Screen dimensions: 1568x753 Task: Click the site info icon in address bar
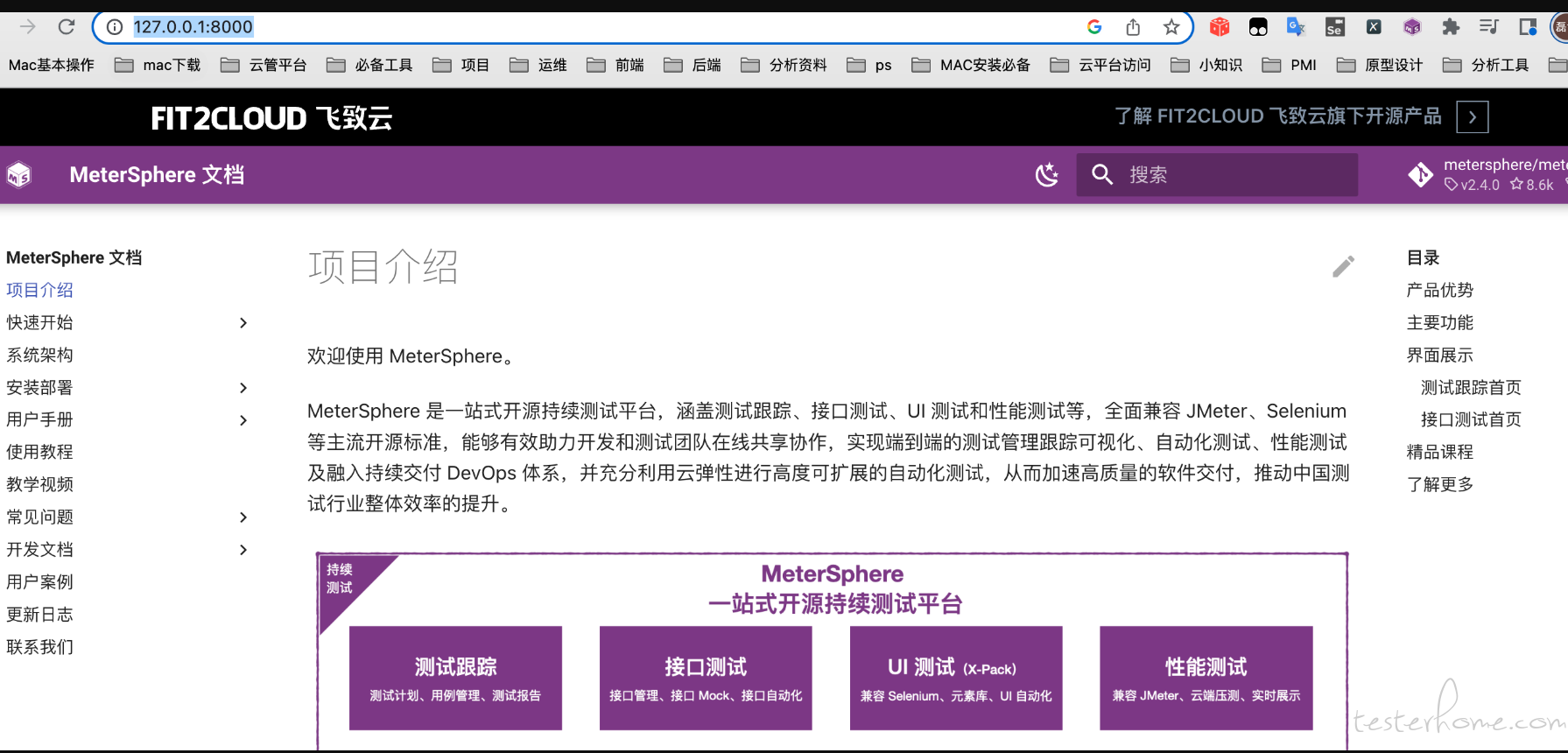[x=115, y=27]
